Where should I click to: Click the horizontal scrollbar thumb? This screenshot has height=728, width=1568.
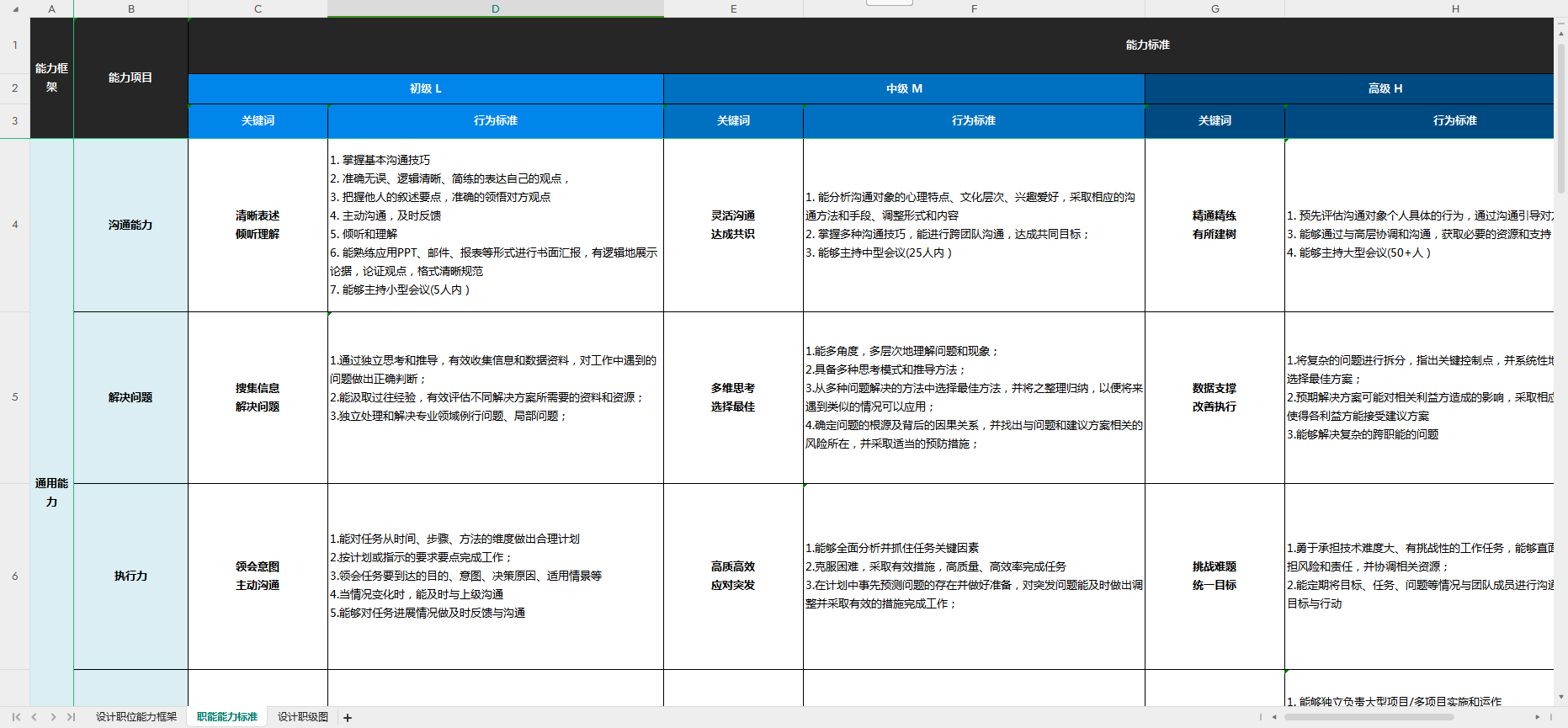tap(1369, 717)
